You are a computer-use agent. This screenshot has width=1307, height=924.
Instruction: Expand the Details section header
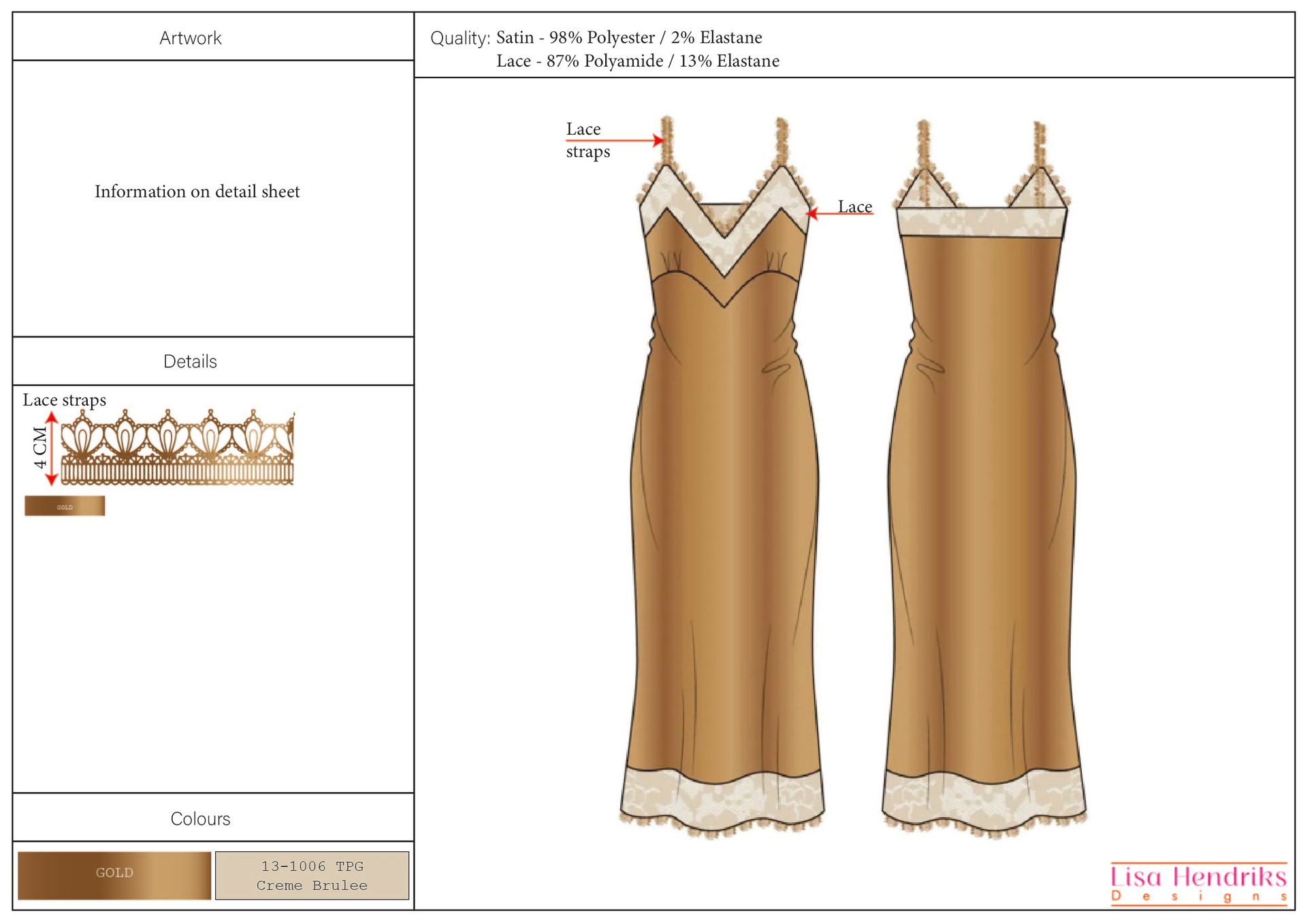[x=191, y=361]
